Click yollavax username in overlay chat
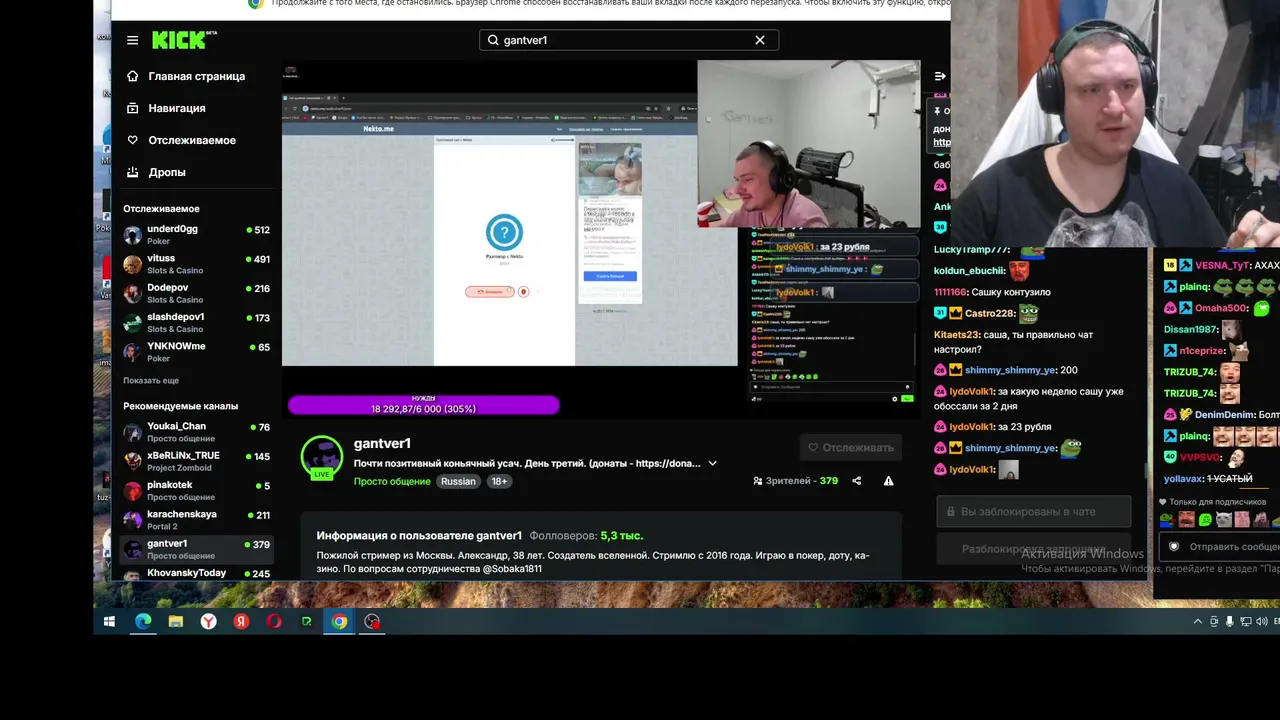This screenshot has width=1280, height=720. [1183, 479]
